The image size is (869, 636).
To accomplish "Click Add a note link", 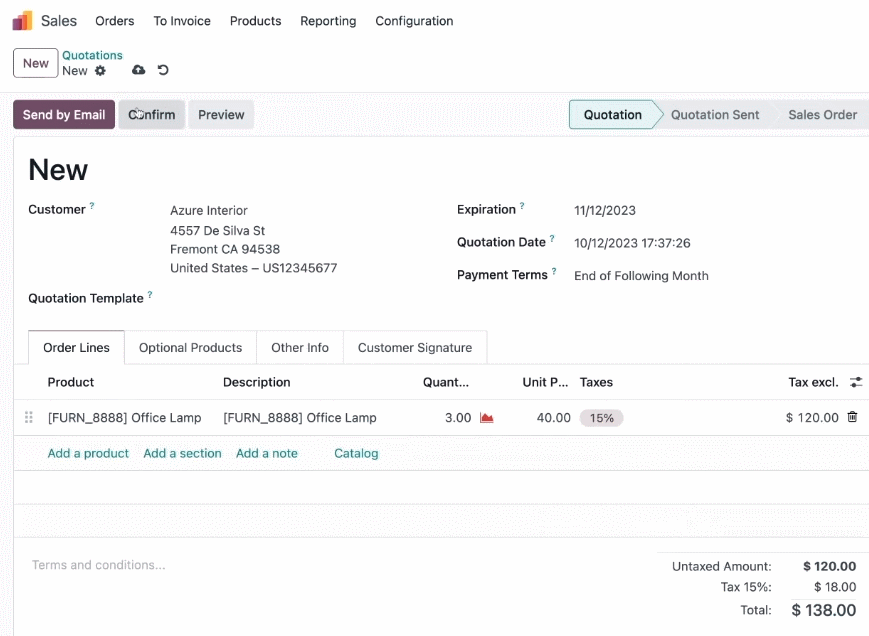I will pos(267,453).
